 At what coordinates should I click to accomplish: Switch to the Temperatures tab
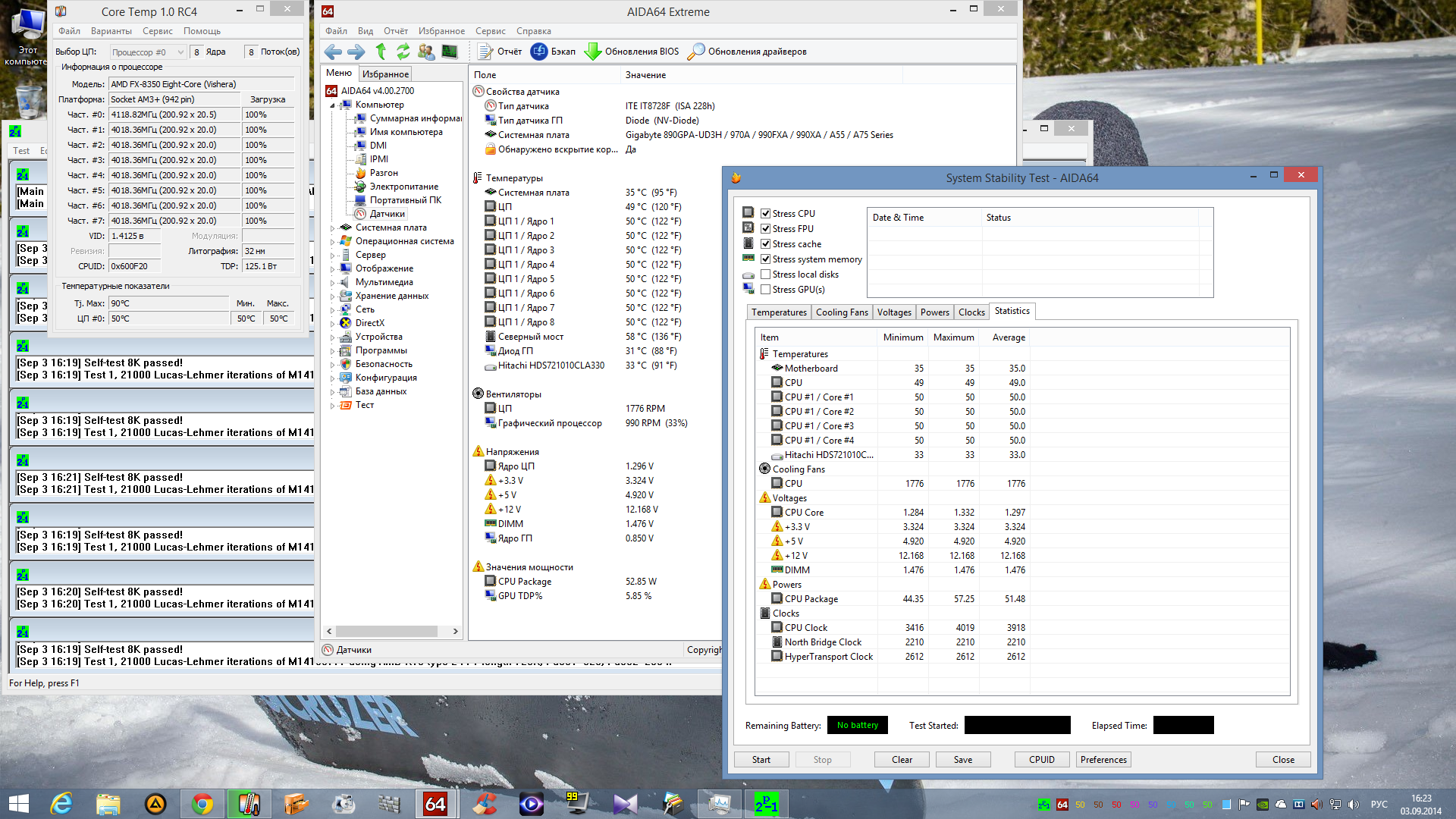click(779, 312)
